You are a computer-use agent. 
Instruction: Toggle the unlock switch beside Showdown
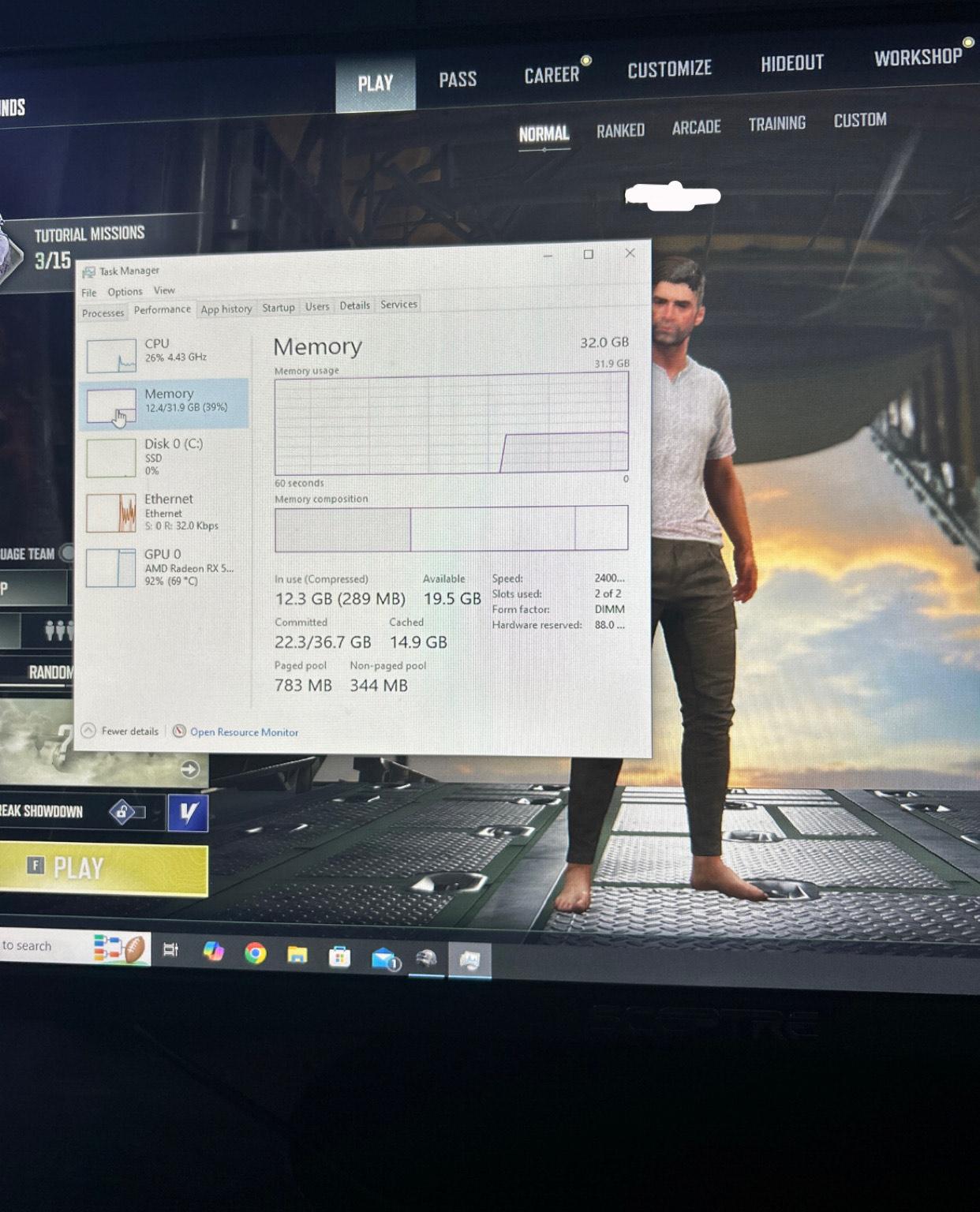tap(126, 812)
